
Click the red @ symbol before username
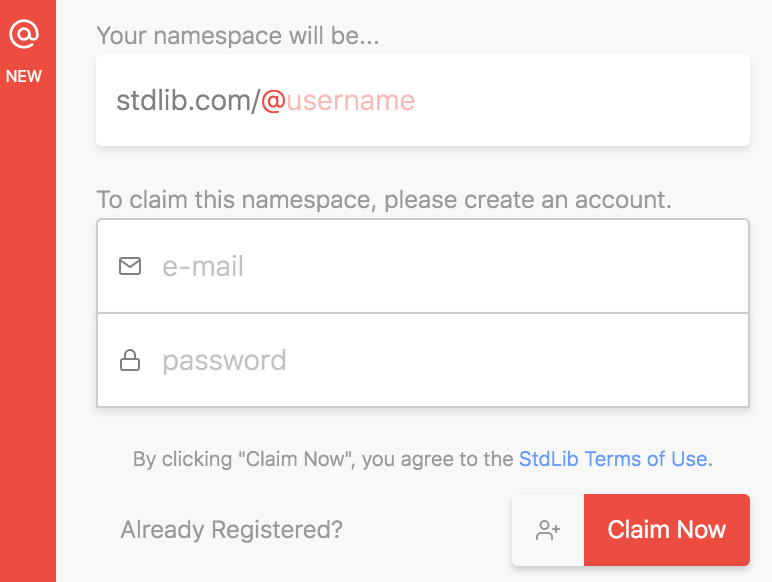click(x=273, y=101)
